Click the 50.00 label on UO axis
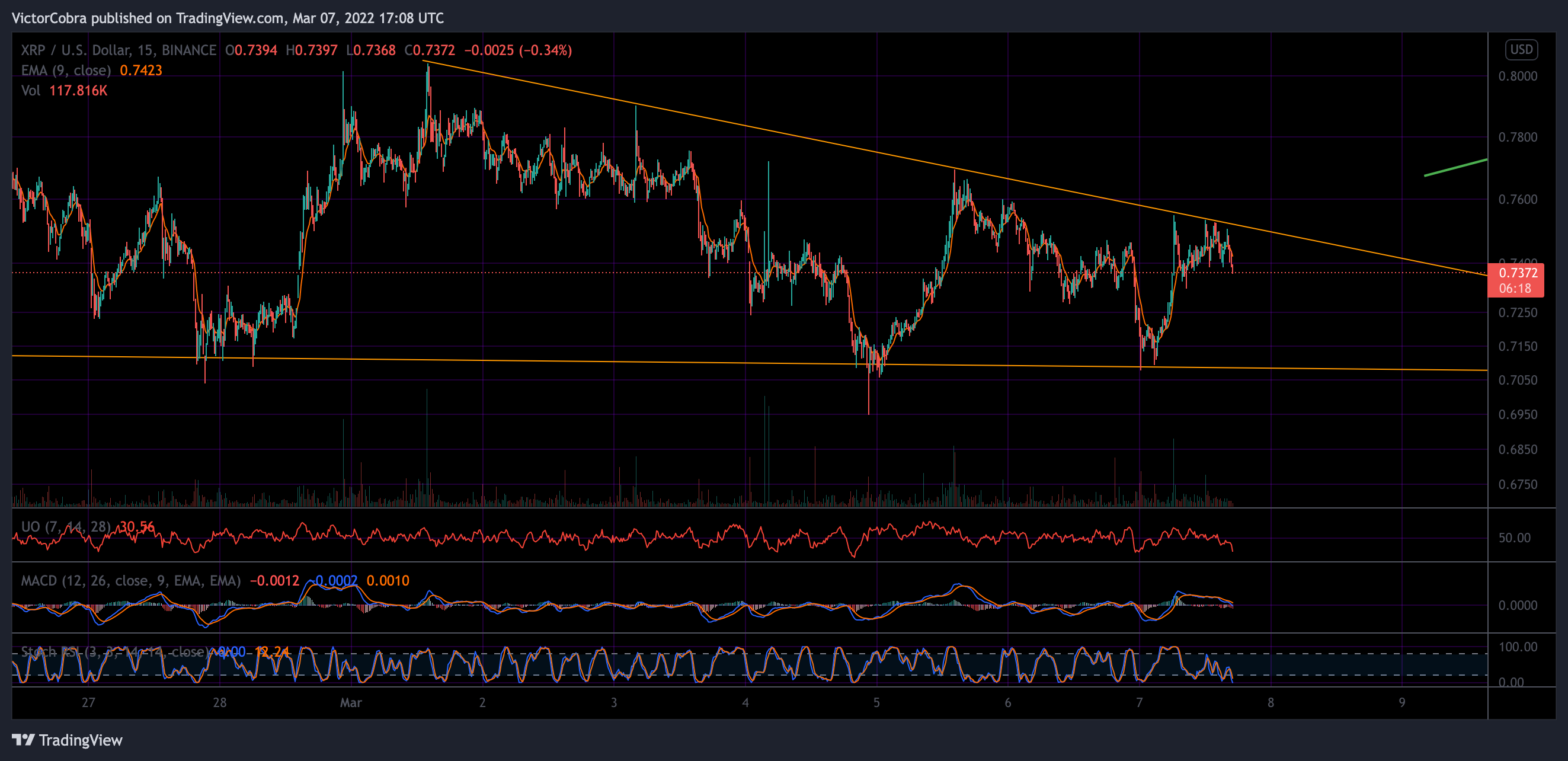 click(1514, 538)
